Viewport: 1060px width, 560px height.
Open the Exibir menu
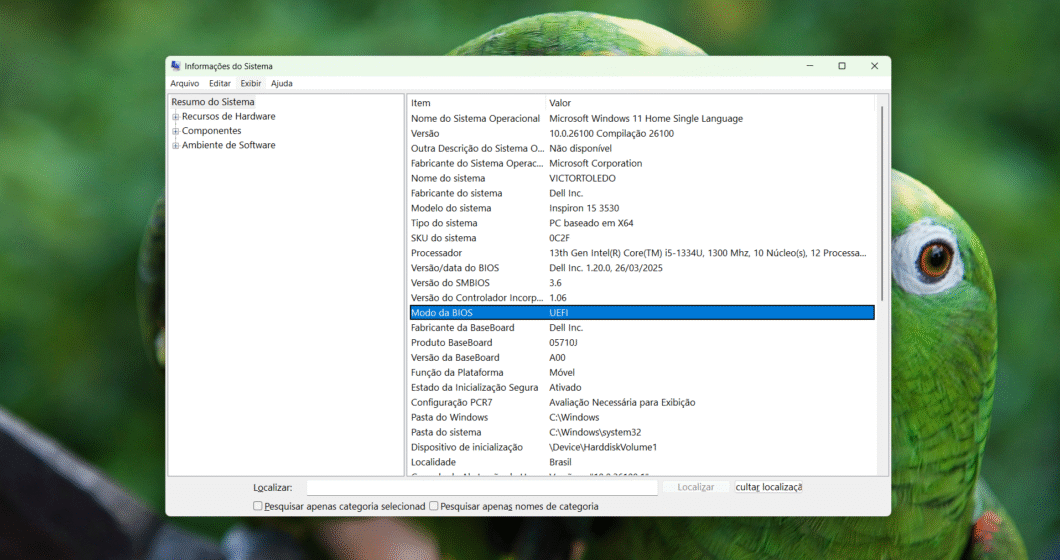pos(251,83)
